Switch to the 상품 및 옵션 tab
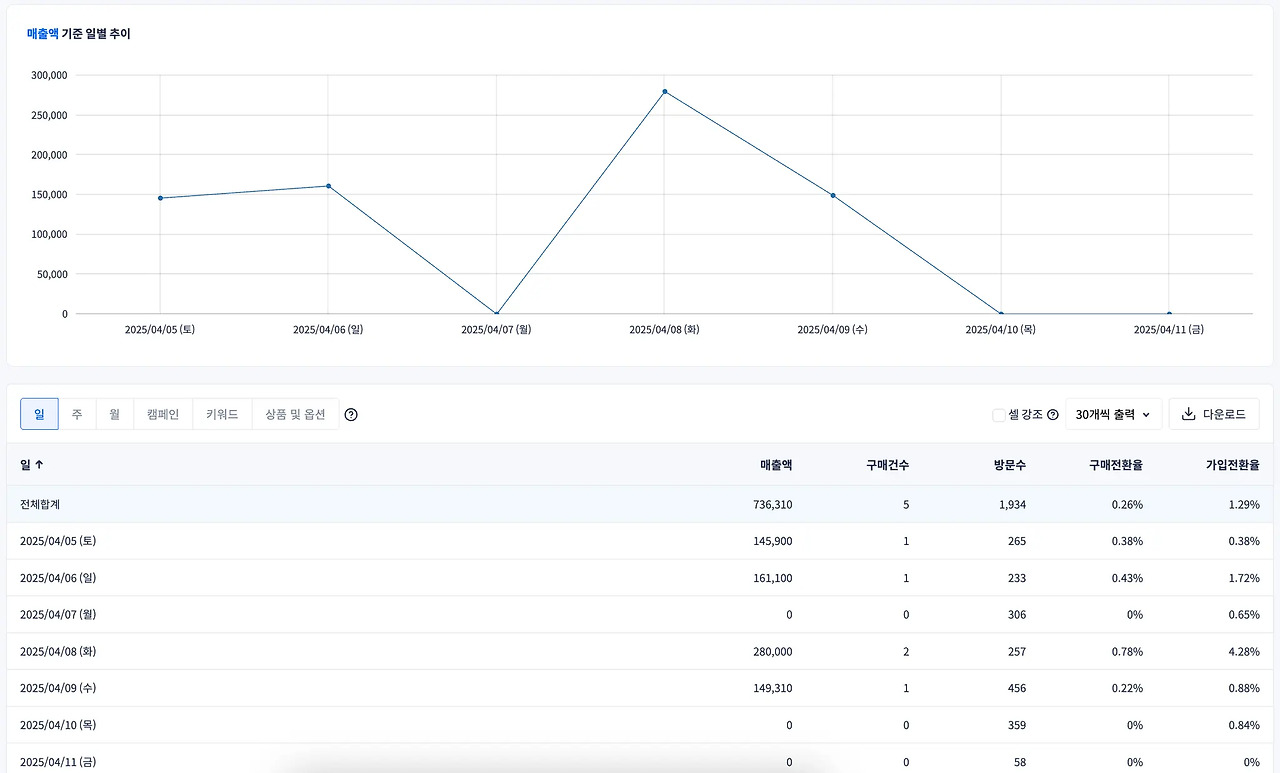The width and height of the screenshot is (1280, 773). pyautogui.click(x=295, y=414)
